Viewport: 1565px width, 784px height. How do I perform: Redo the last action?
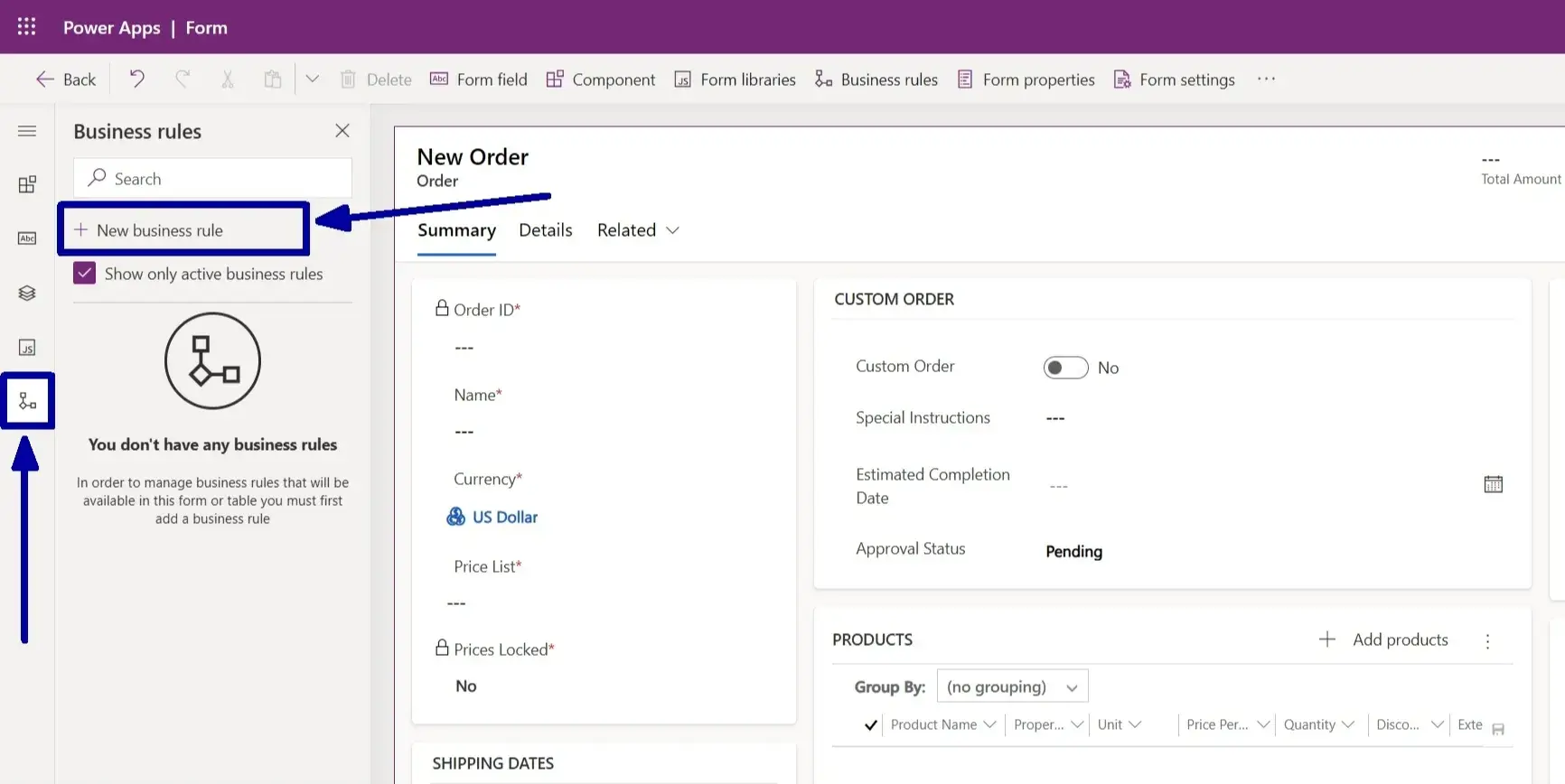(183, 79)
